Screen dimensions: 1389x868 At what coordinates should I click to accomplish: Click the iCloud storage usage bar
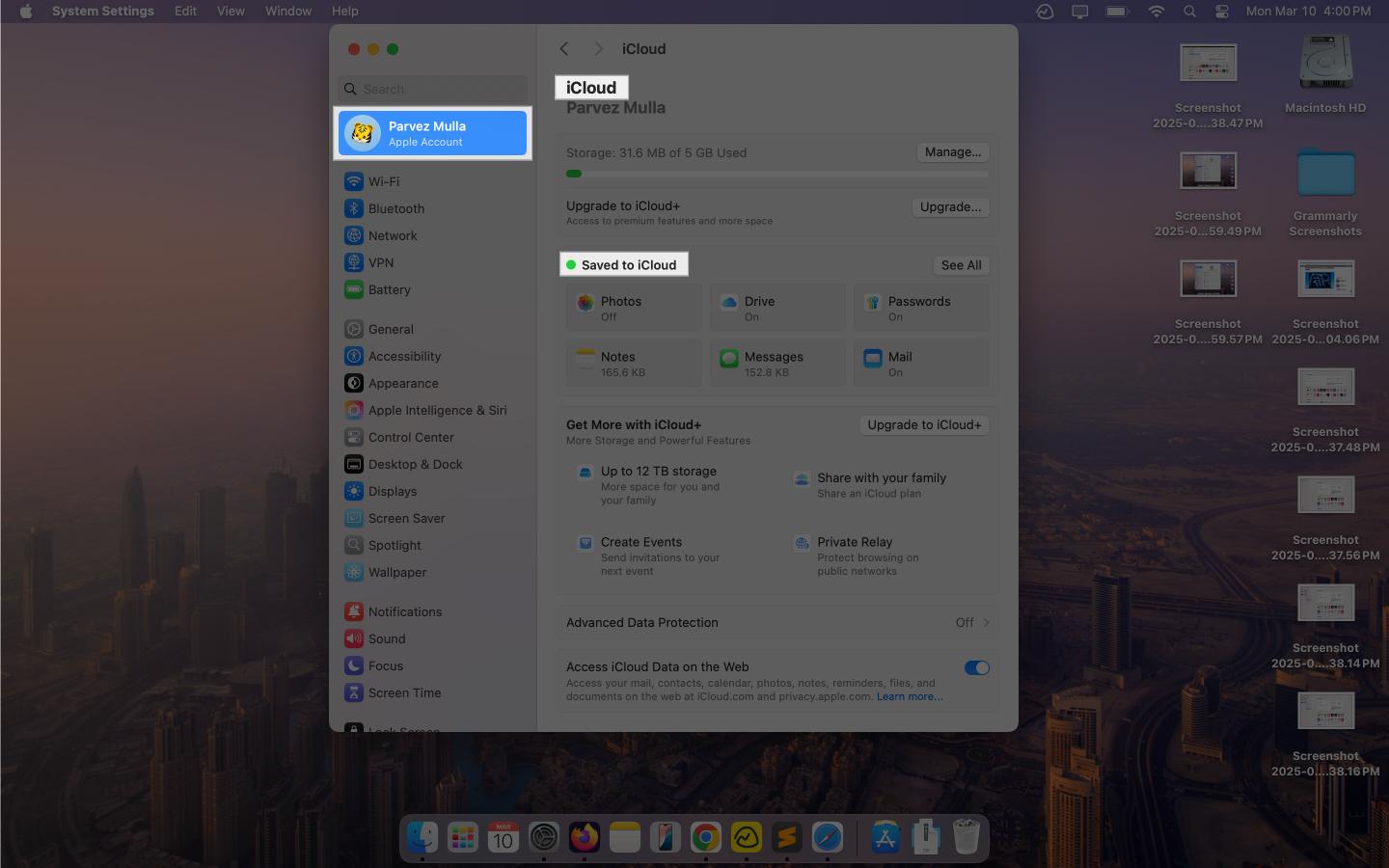(777, 174)
